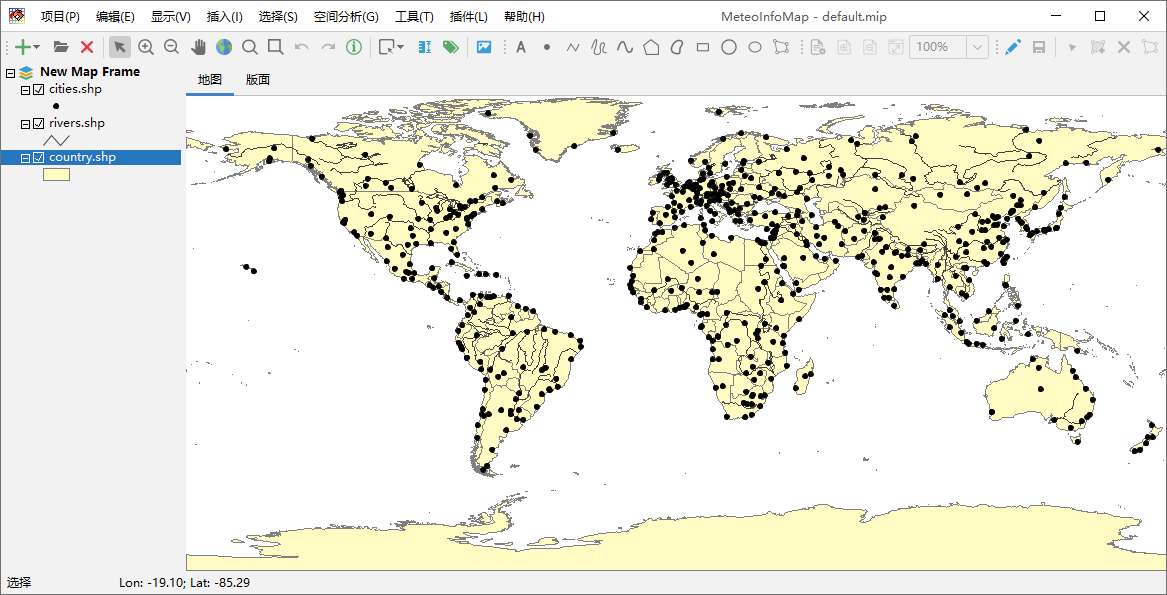The image size is (1167, 595).
Task: Collapse the New Map Frame tree node
Action: point(10,73)
